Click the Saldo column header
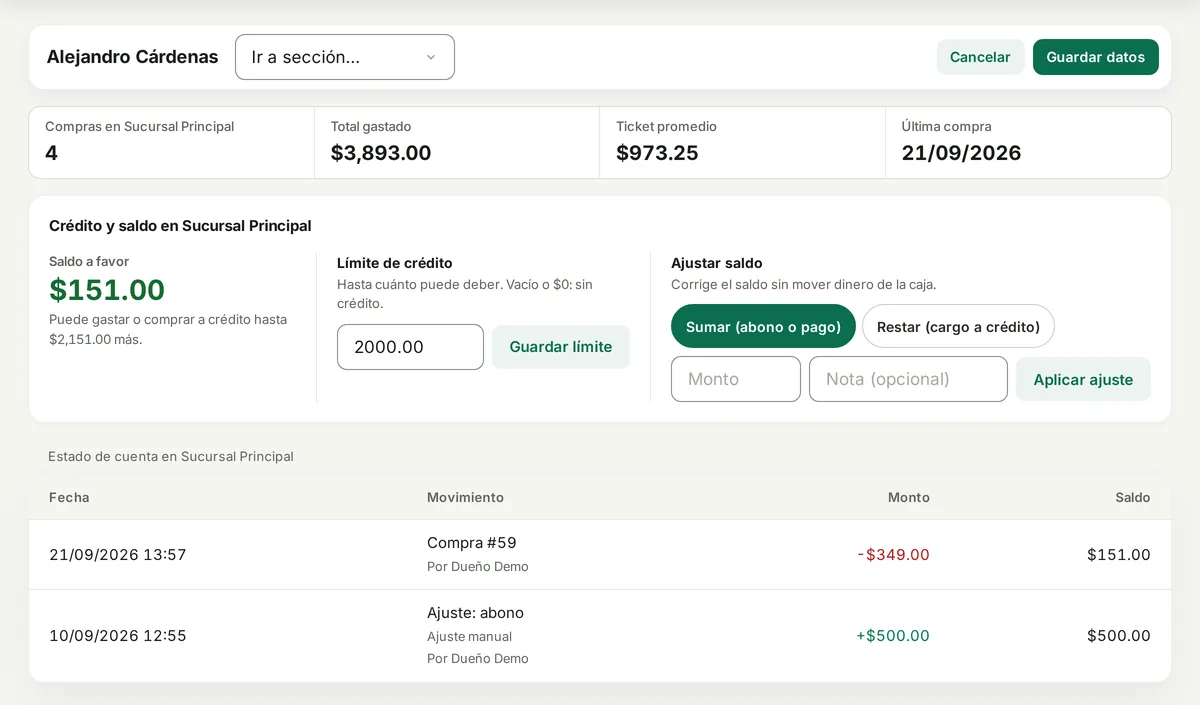This screenshot has width=1200, height=705. 1133,497
